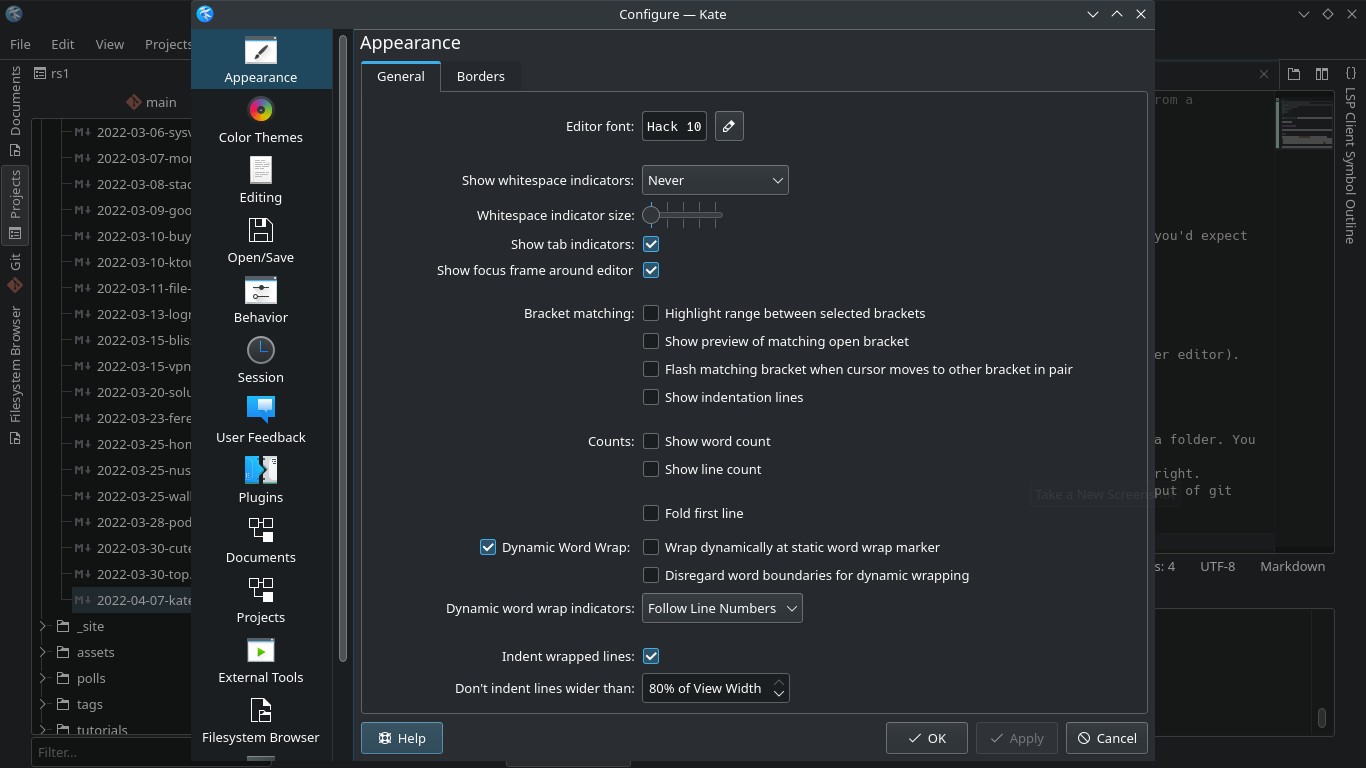Click the Markdown mode in the status bar
The width and height of the screenshot is (1366, 768).
coord(1292,566)
